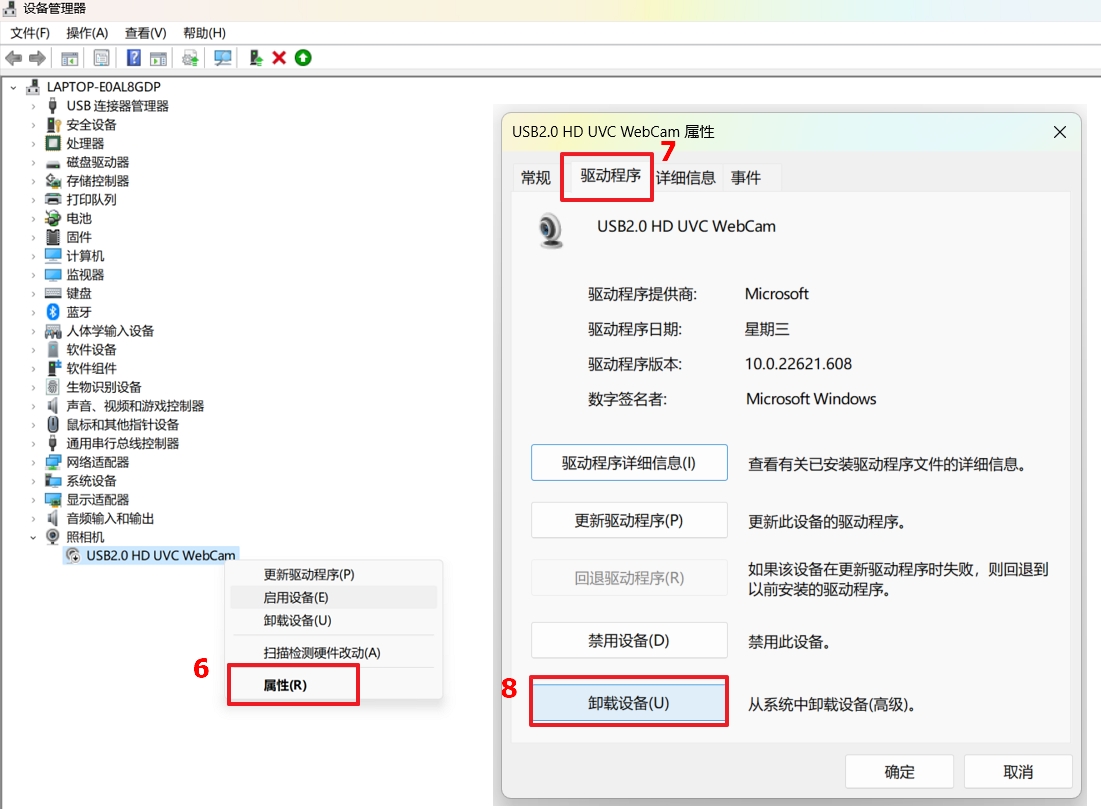Viewport: 1101px width, 809px height.
Task: Click the monitor-with-magnifier scan hardware toolbar icon
Action: pyautogui.click(x=223, y=58)
